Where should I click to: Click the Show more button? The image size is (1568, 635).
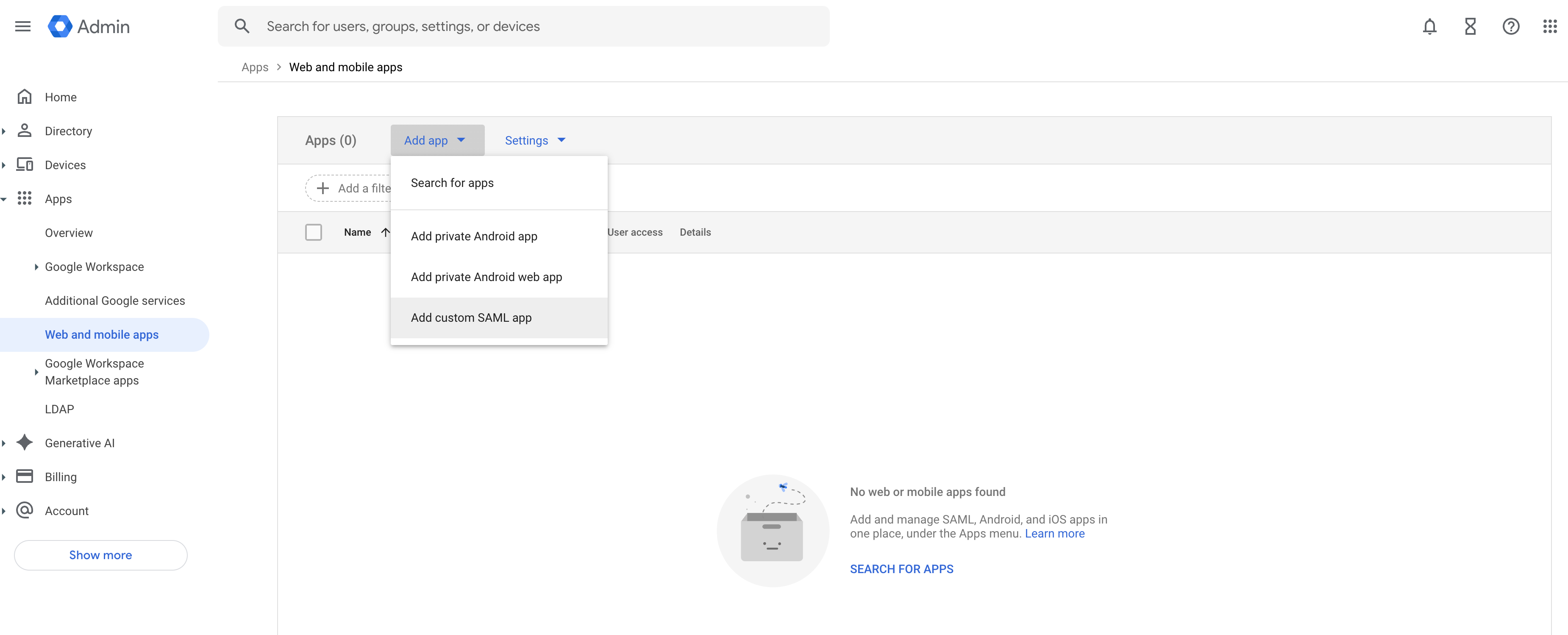click(x=100, y=554)
